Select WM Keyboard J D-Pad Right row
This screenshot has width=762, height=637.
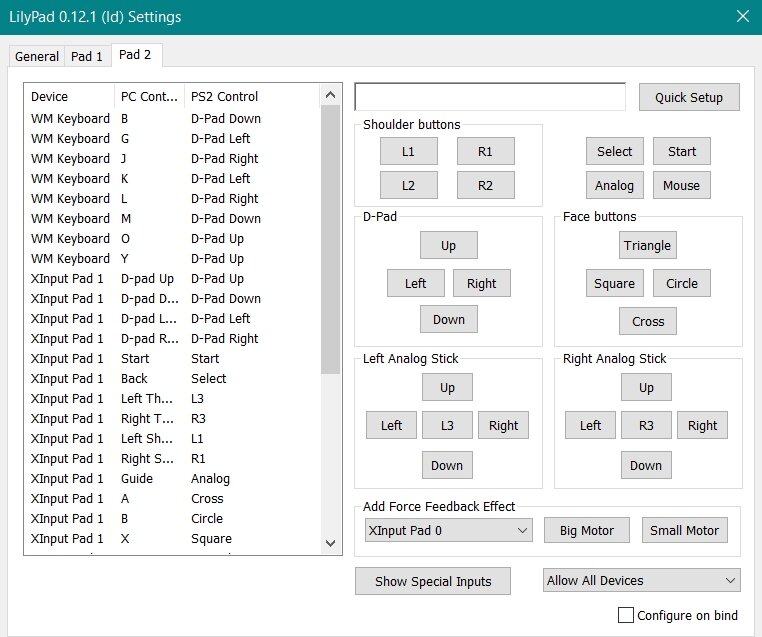click(x=173, y=158)
